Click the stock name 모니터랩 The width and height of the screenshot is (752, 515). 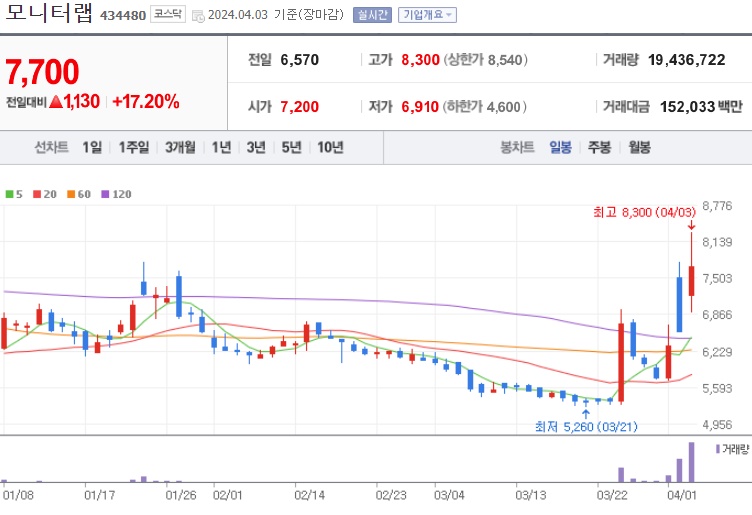pyautogui.click(x=49, y=13)
